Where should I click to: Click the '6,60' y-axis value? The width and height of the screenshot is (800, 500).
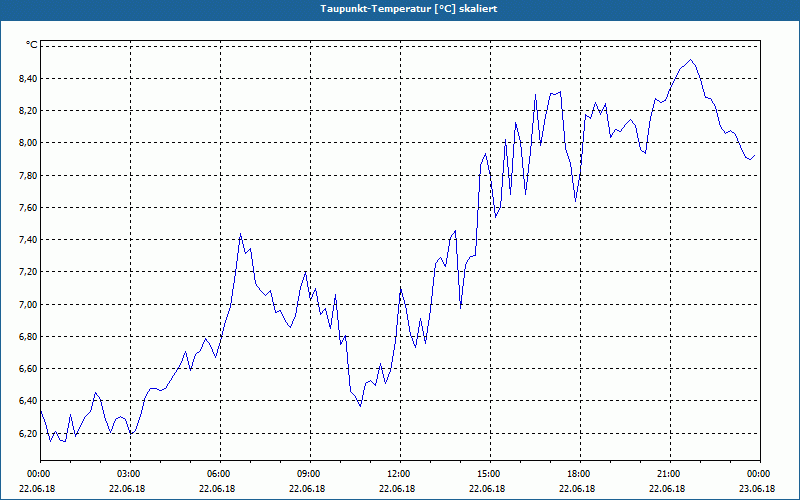click(29, 368)
